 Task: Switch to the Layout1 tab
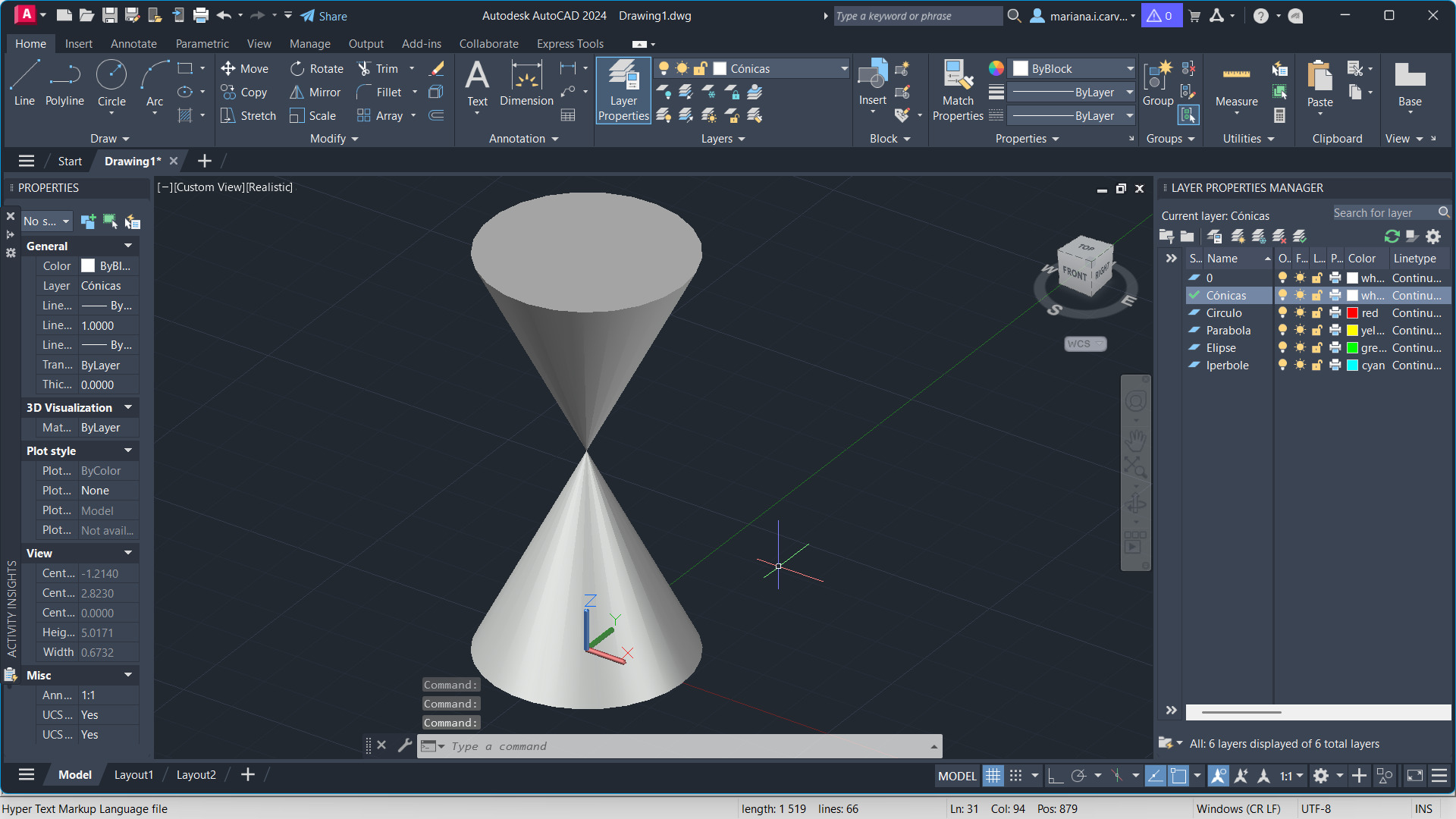click(133, 774)
